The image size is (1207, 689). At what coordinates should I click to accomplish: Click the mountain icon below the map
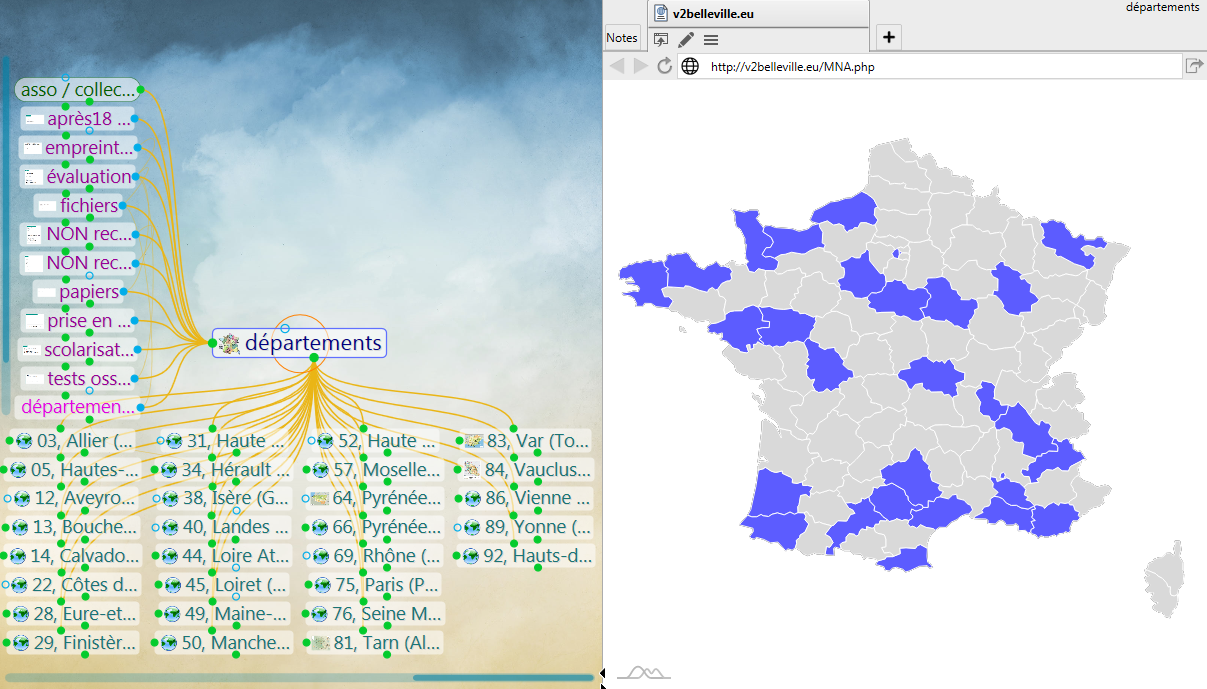point(643,671)
